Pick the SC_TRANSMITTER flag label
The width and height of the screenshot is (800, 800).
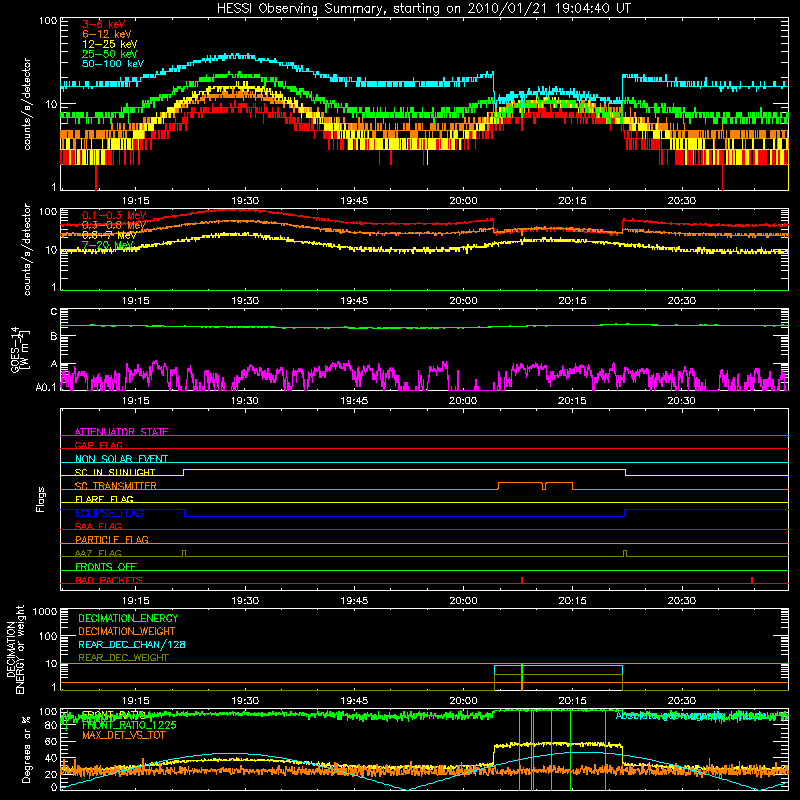(116, 486)
